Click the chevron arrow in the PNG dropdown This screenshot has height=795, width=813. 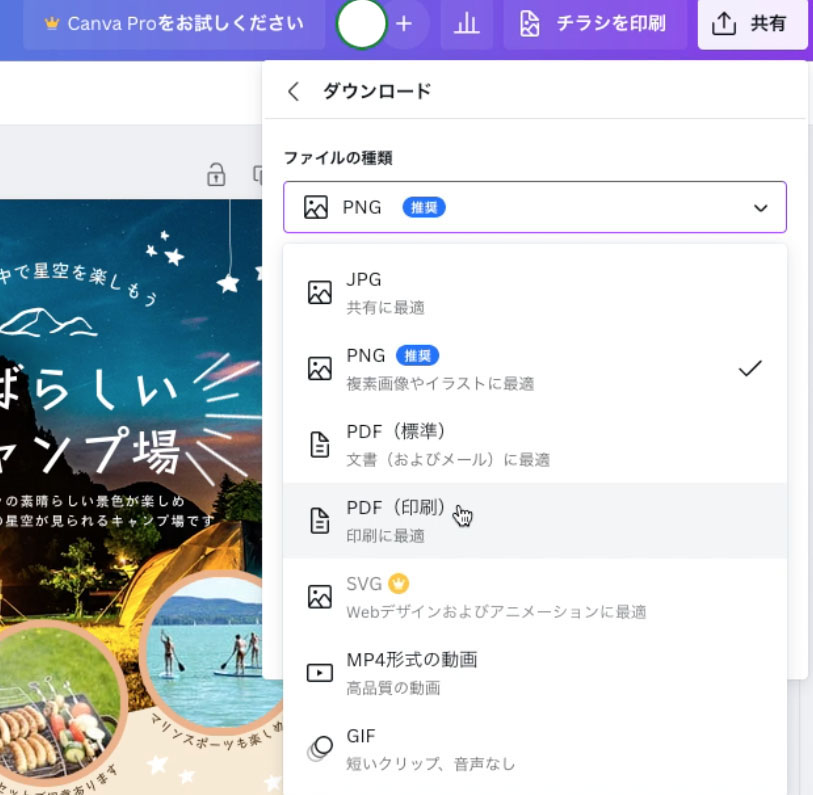pyautogui.click(x=761, y=208)
